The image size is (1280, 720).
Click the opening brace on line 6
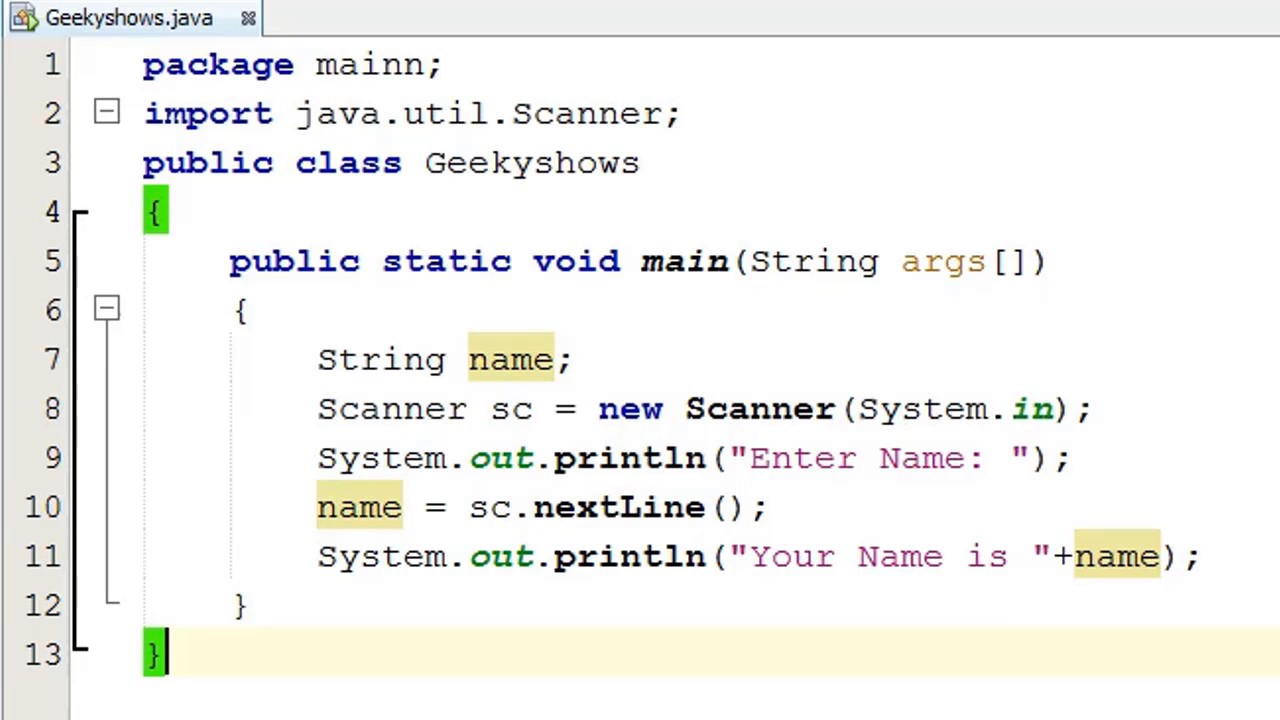pos(240,311)
